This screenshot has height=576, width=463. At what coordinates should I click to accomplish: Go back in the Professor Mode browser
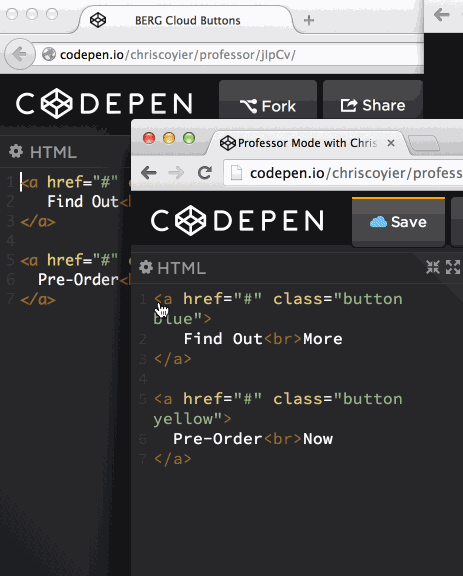click(x=149, y=172)
